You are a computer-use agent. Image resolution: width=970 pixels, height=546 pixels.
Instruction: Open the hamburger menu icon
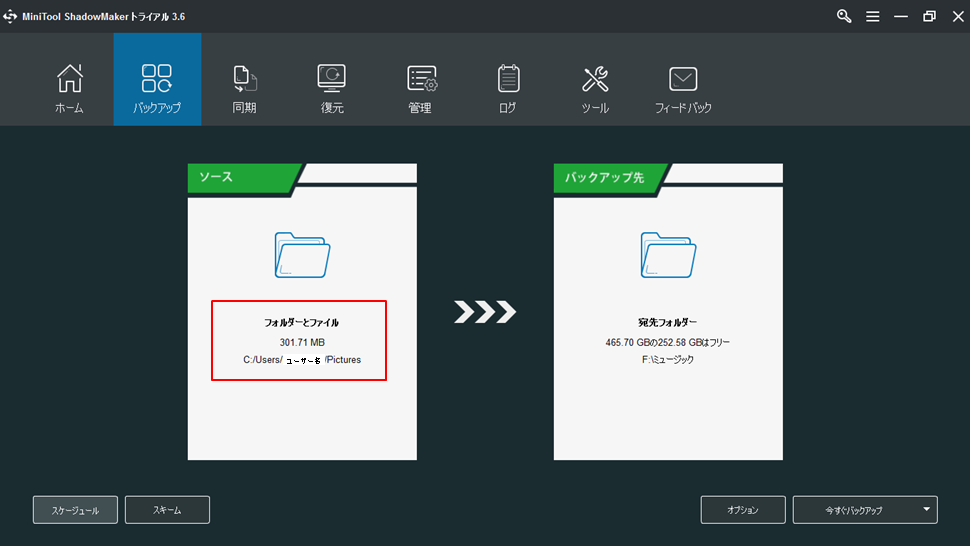[872, 17]
